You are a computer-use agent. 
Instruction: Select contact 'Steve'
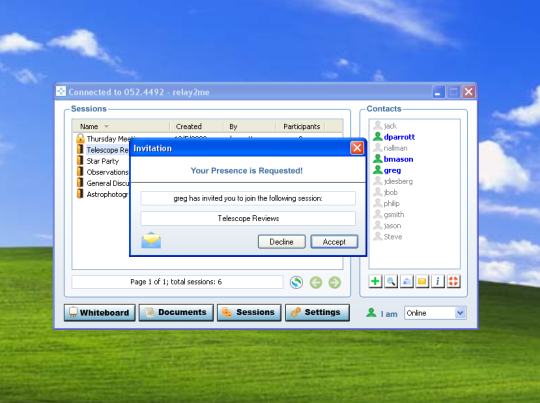388,236
